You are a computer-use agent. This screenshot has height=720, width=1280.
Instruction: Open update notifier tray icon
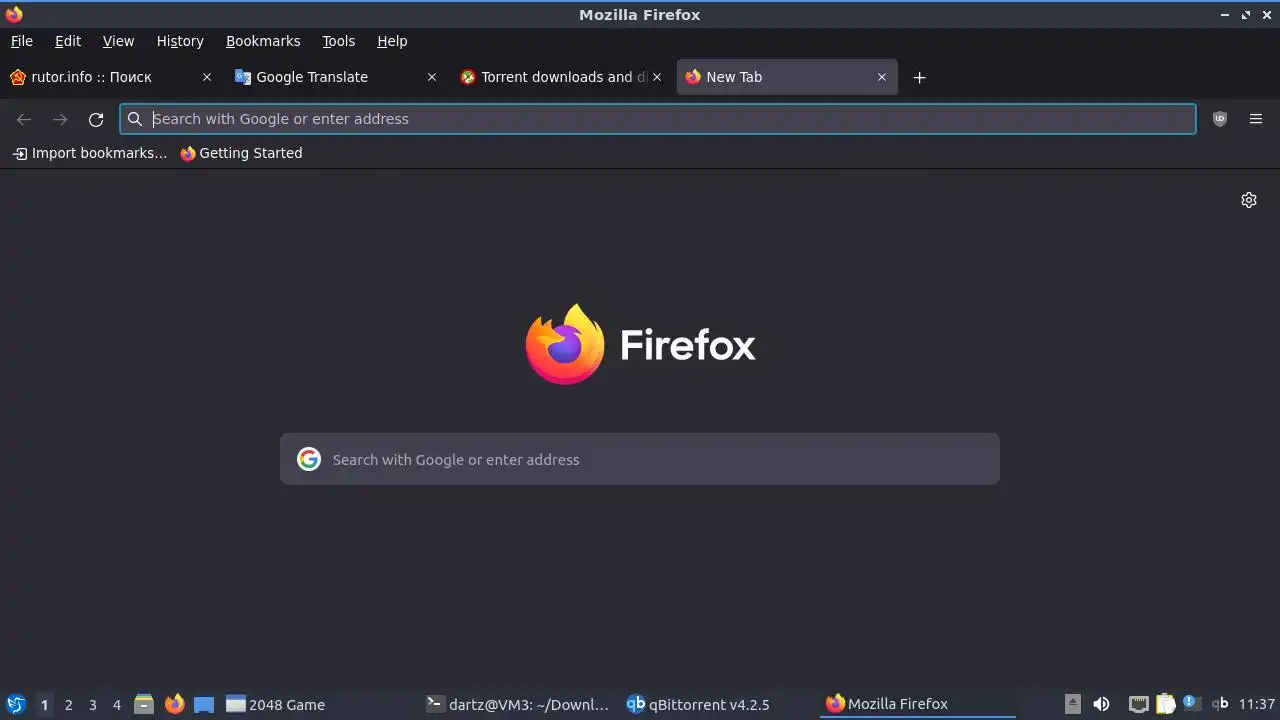pyautogui.click(x=1191, y=703)
